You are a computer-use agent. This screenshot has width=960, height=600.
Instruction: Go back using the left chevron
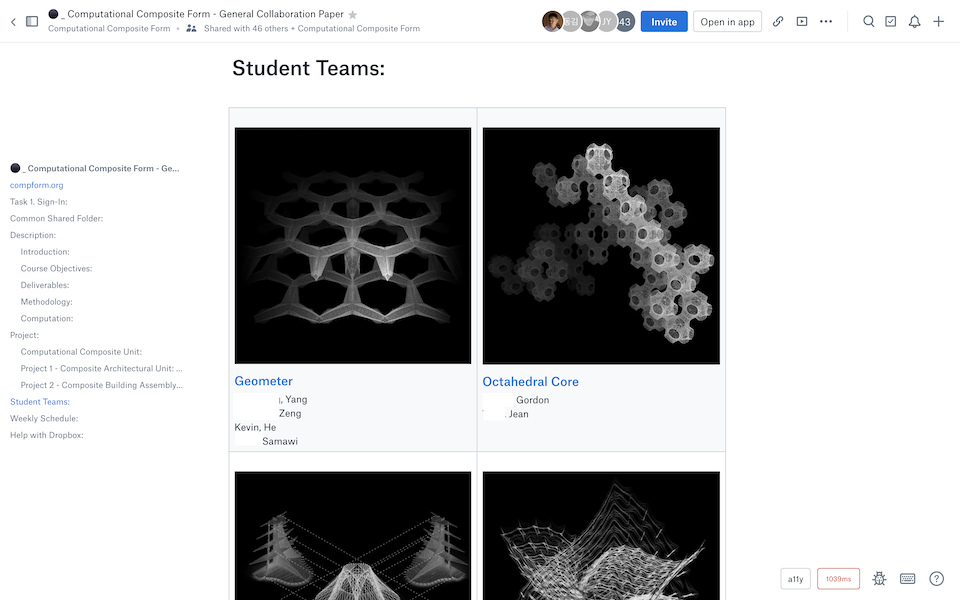point(13,21)
